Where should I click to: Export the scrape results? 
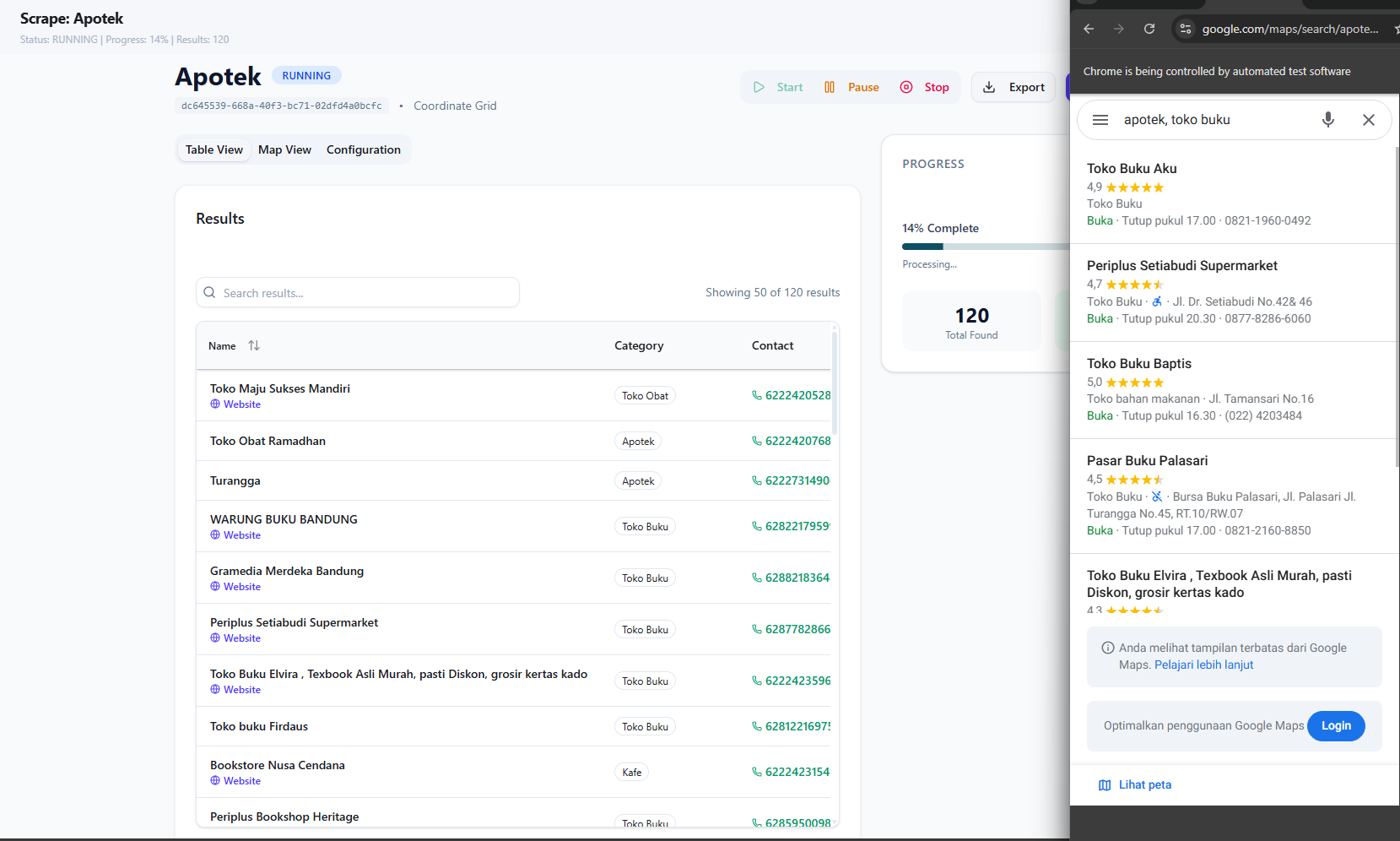pos(1014,87)
